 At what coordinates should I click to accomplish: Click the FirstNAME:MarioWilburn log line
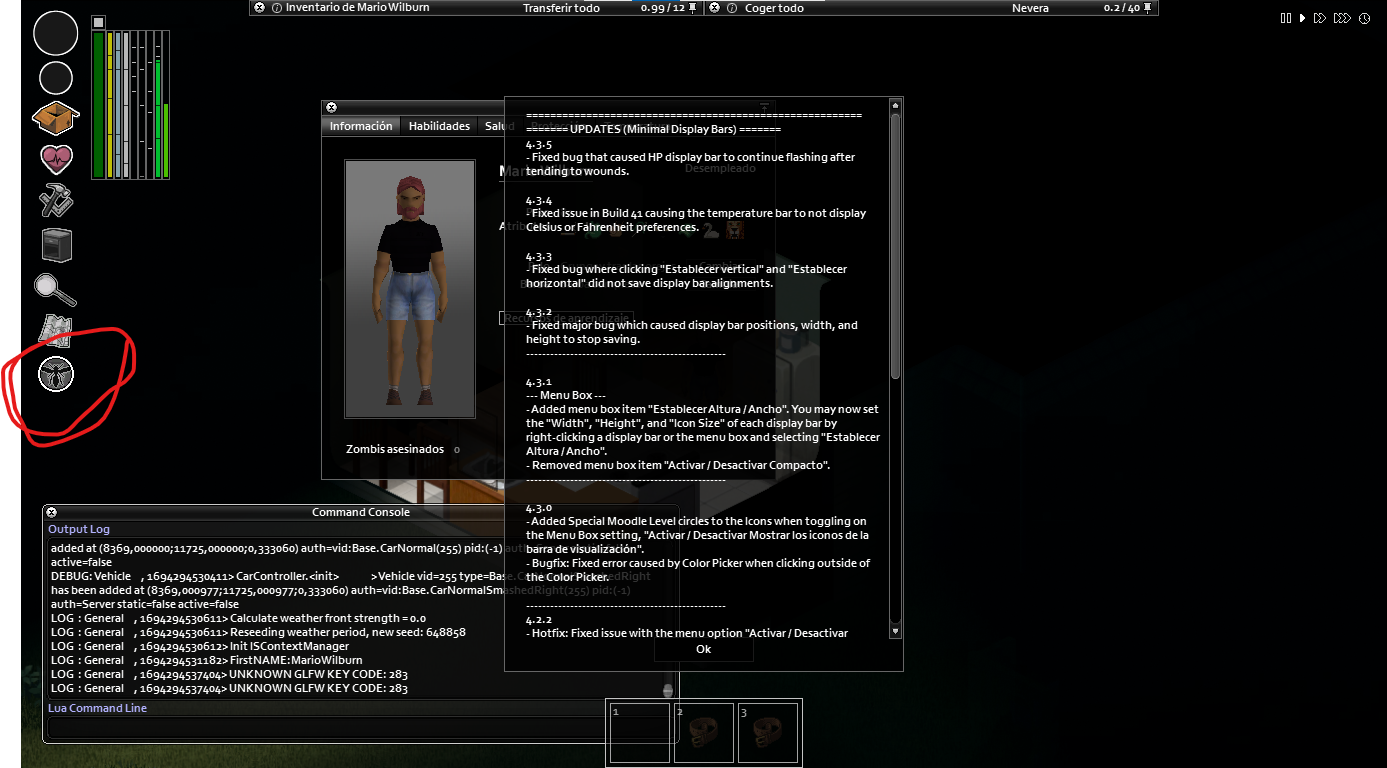coord(207,660)
